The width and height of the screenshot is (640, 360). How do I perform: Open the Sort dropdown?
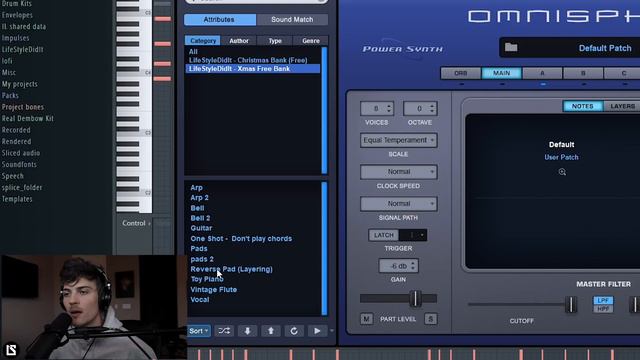199,331
